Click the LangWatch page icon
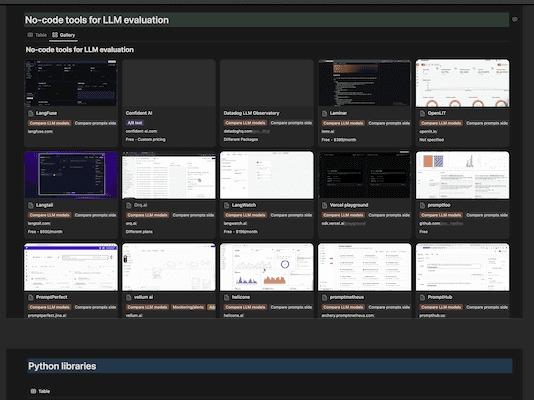This screenshot has width=534, height=400. 227,205
